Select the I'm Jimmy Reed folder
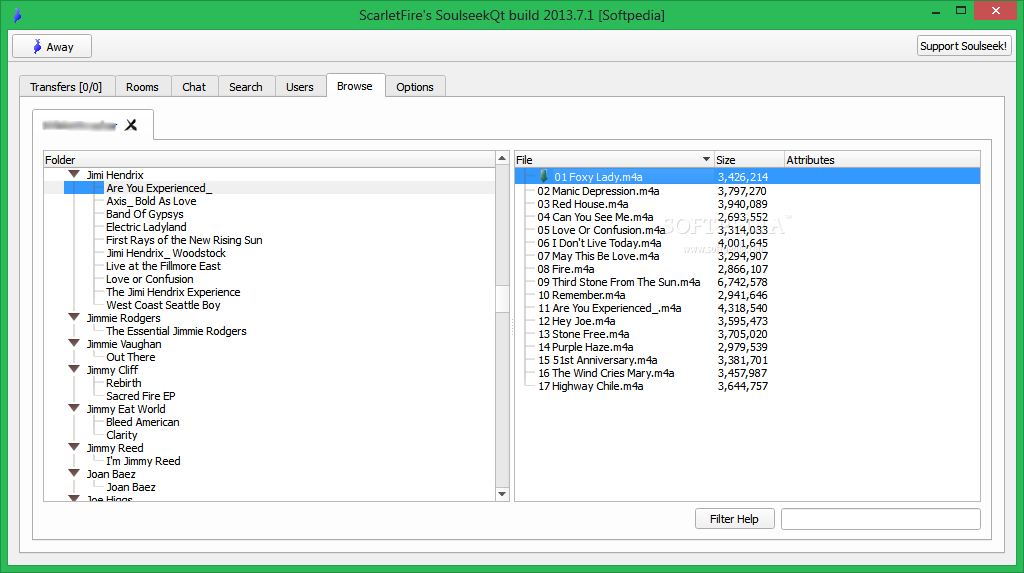 [143, 461]
